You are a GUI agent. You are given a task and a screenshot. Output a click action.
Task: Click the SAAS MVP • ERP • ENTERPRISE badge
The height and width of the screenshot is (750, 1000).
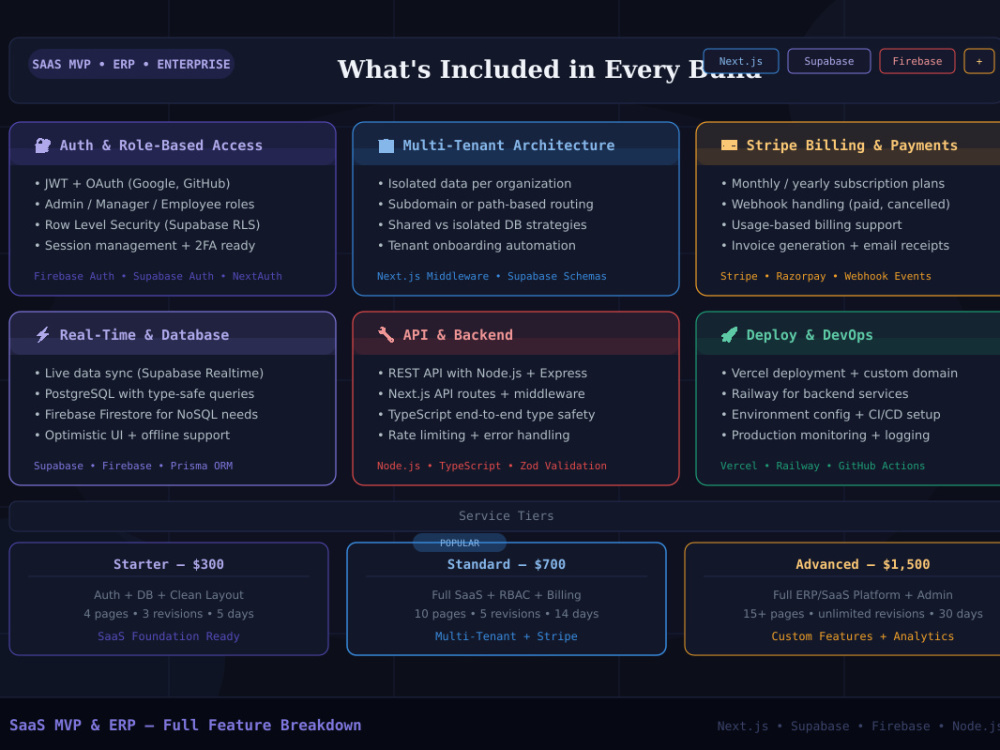131,64
